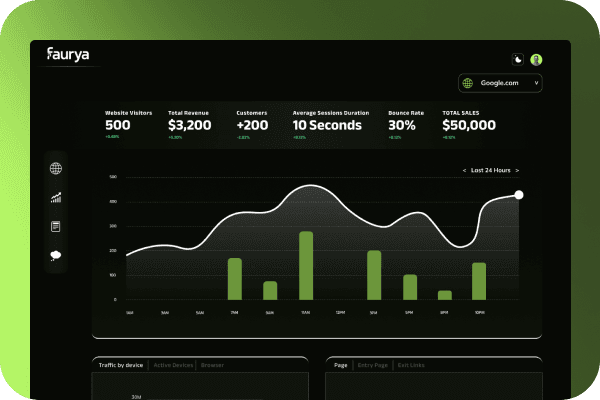600x400 pixels.
Task: Open the globe icon in sidebar
Action: pos(56,168)
